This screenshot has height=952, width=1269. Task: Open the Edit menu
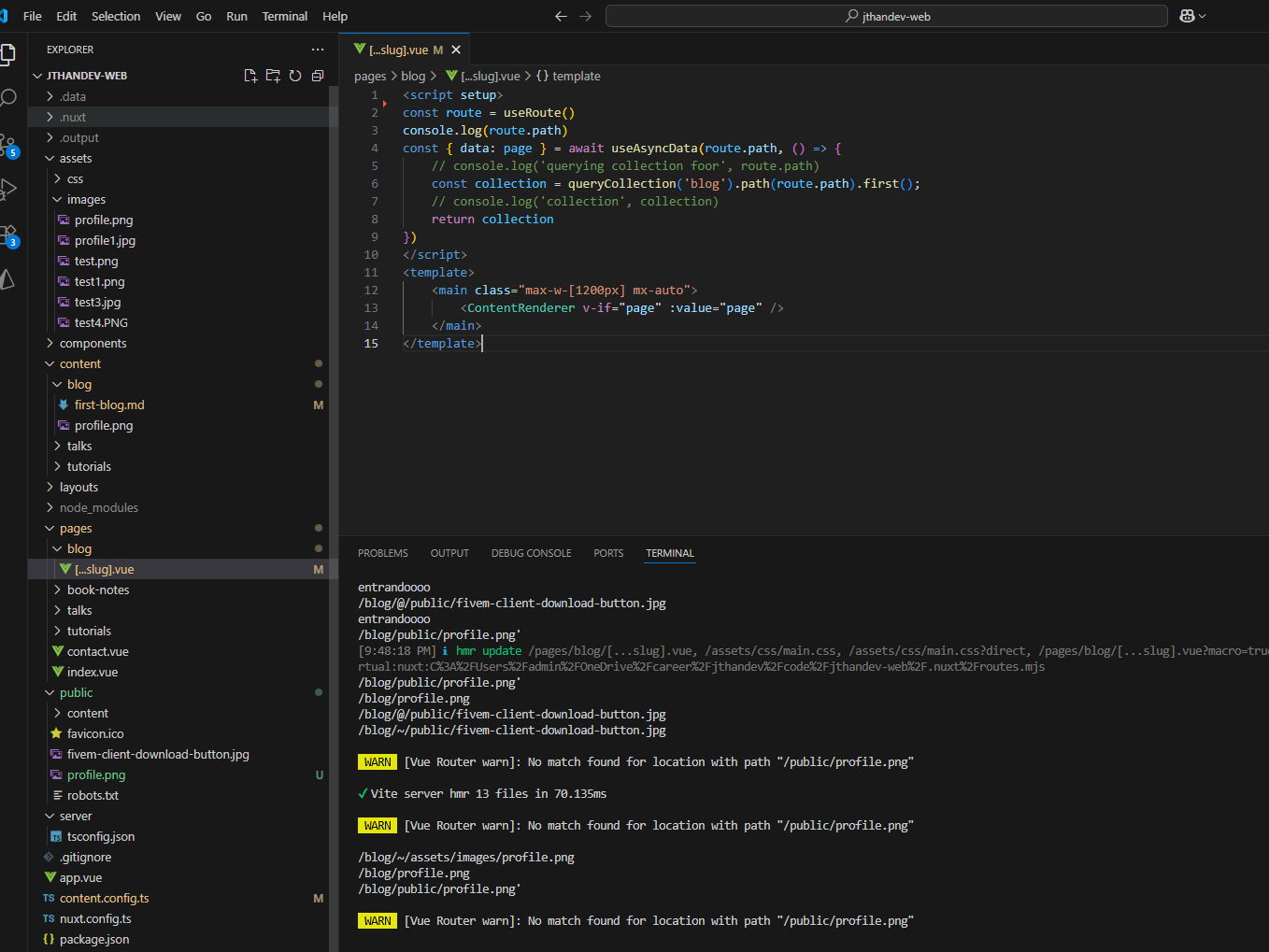[x=66, y=16]
